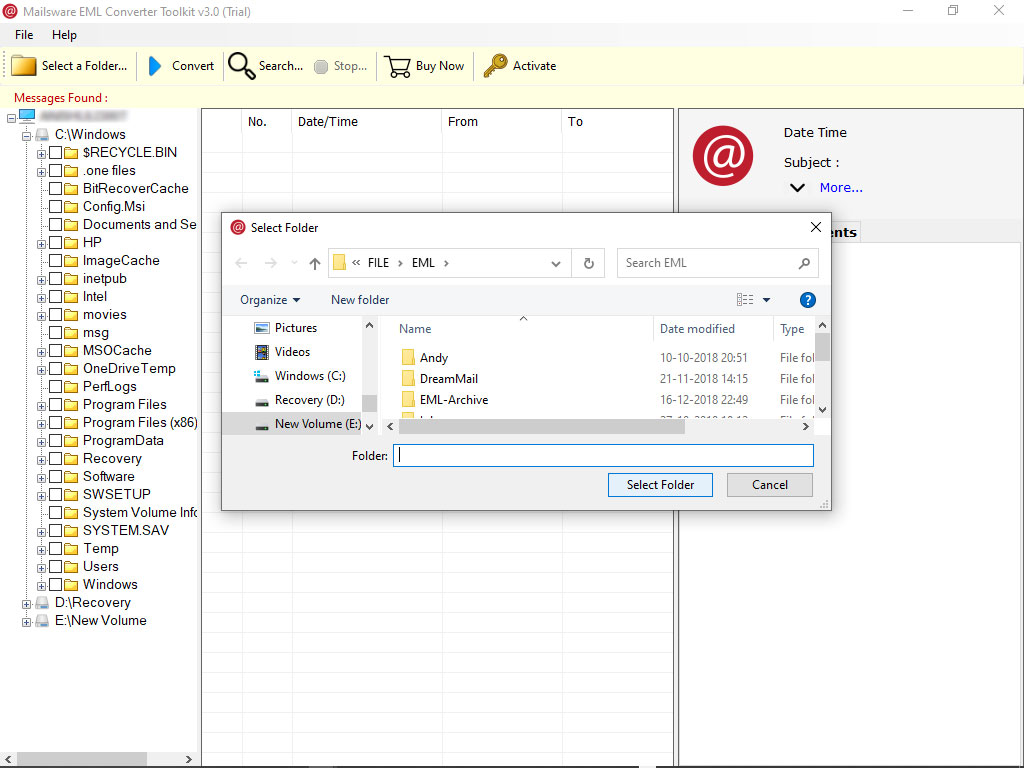Check the Program Files folder checkbox
The height and width of the screenshot is (768, 1024).
coord(56,405)
